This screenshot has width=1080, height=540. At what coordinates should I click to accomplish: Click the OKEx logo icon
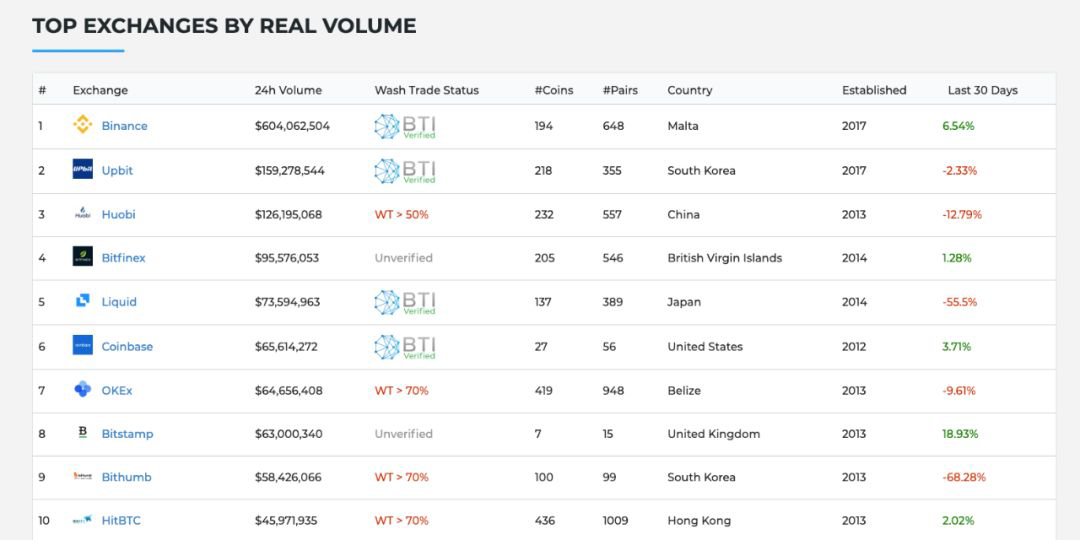[x=83, y=390]
